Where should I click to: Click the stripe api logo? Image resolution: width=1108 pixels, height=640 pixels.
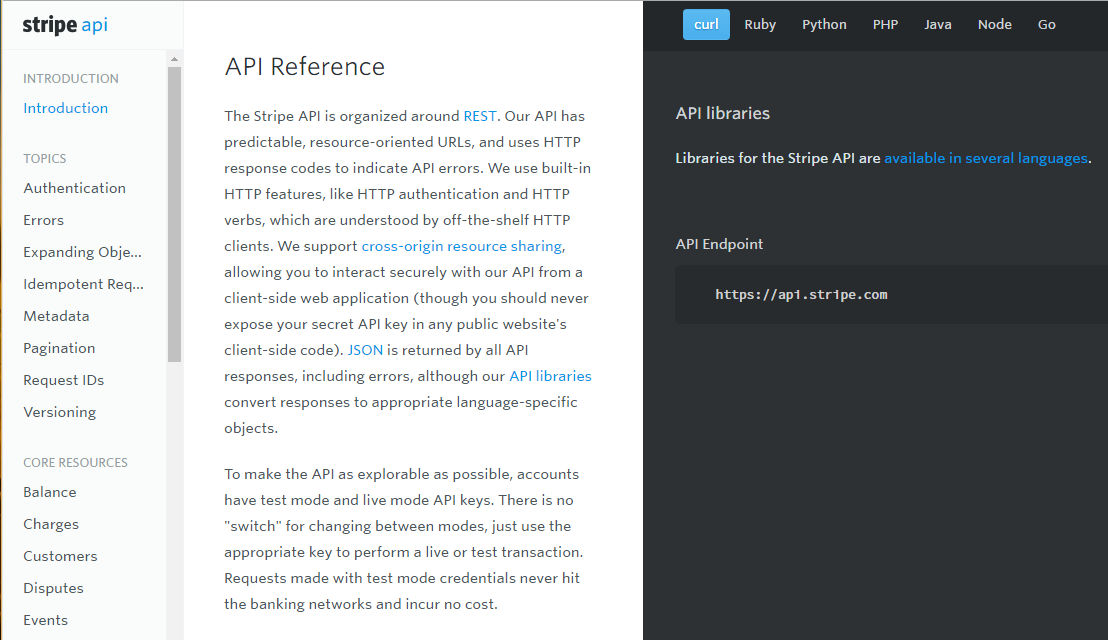(x=65, y=25)
